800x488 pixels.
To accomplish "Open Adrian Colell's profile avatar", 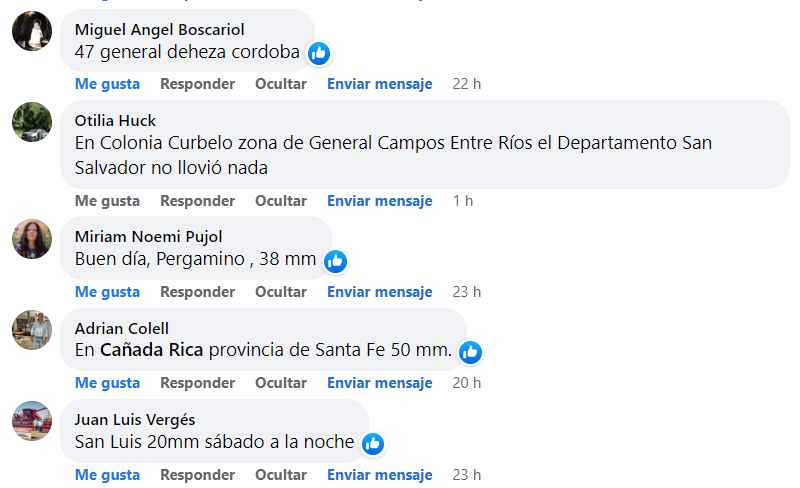I will (x=32, y=330).
